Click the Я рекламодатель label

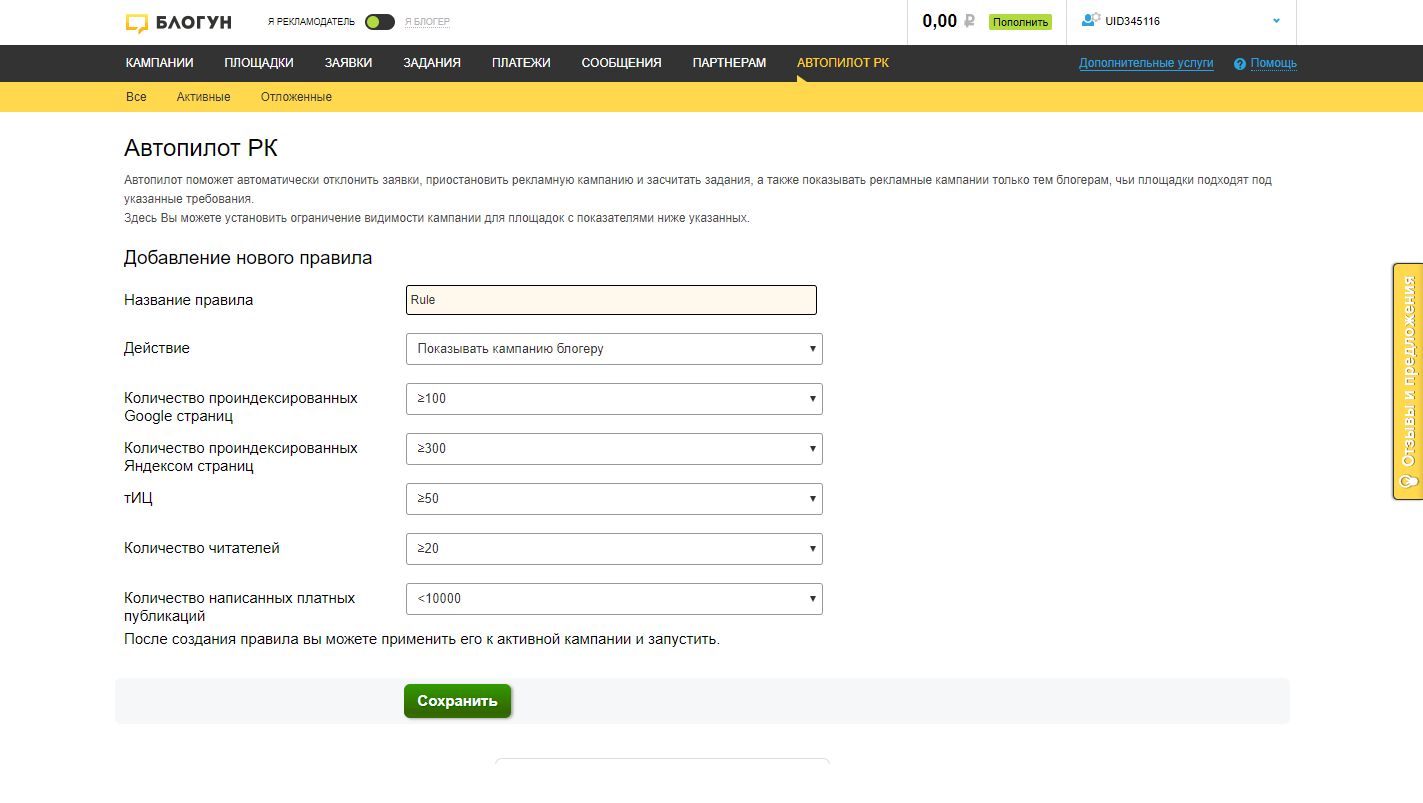(311, 22)
